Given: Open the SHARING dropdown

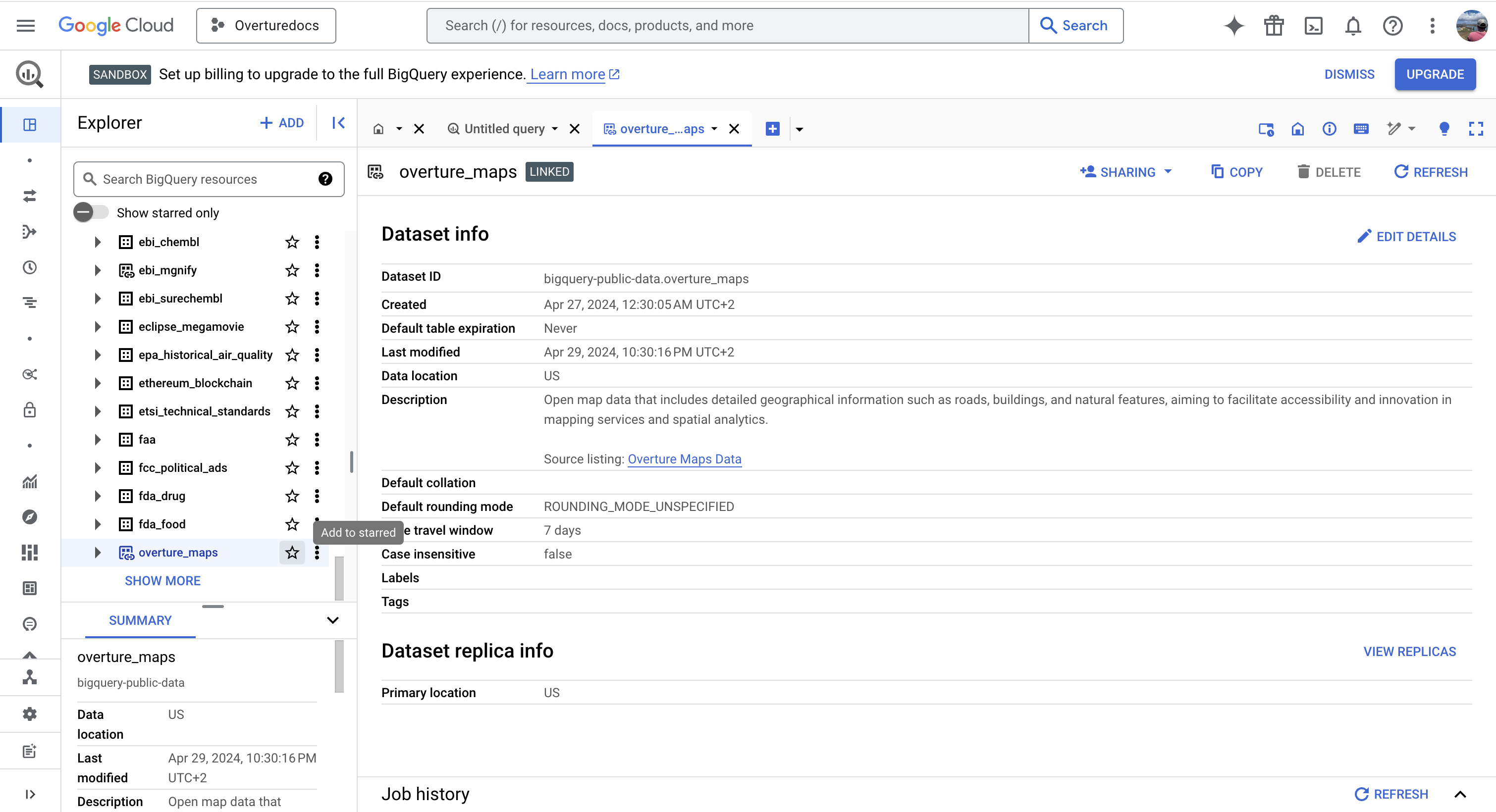Looking at the screenshot, I should click(x=1126, y=172).
